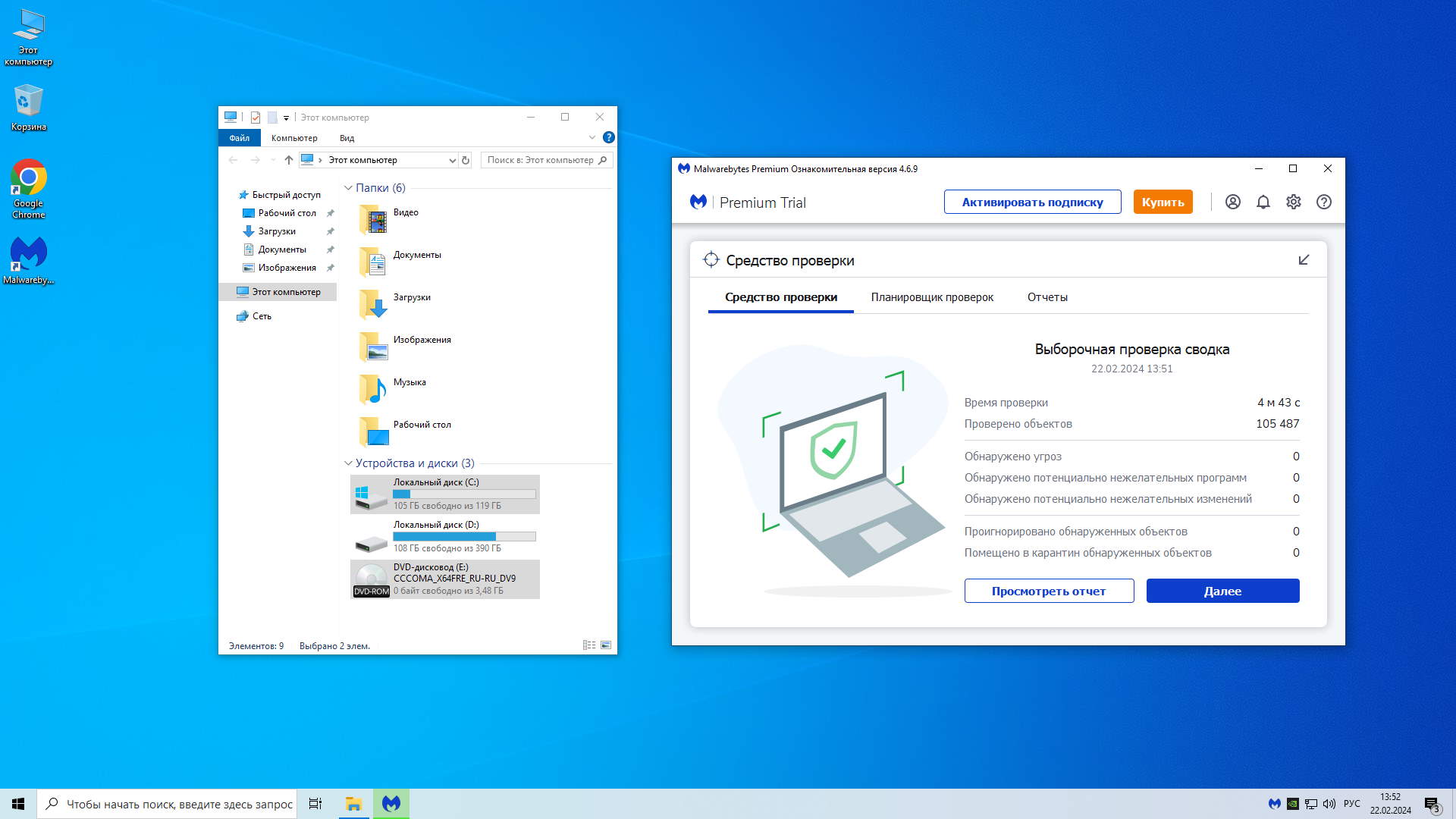
Task: Switch to large icons view in Explorer
Action: click(606, 645)
